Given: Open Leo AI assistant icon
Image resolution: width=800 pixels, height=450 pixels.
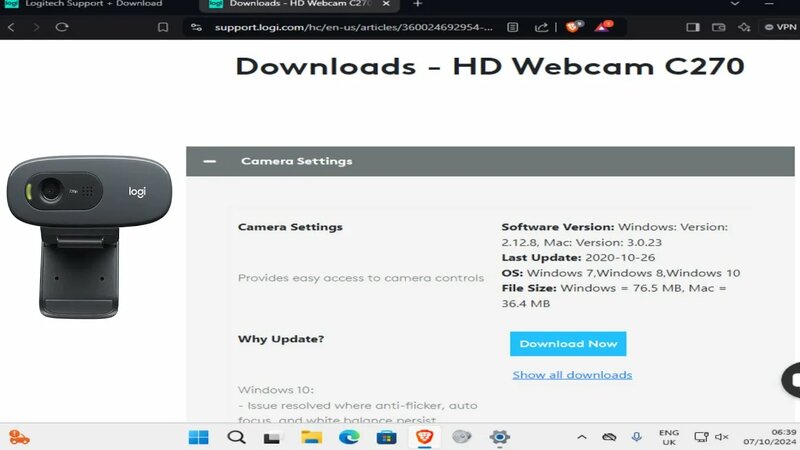Looking at the screenshot, I should coord(744,27).
